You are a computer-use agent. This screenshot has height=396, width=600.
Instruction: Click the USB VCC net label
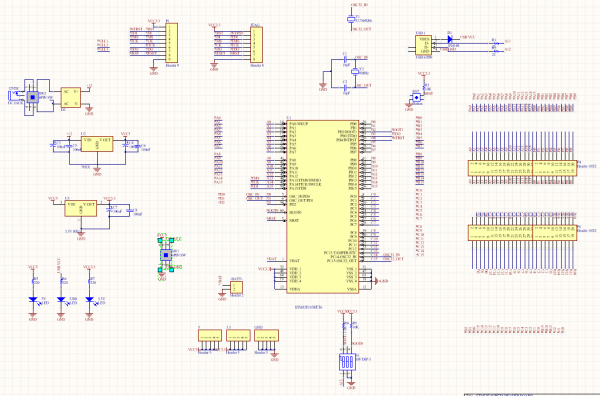pos(468,37)
